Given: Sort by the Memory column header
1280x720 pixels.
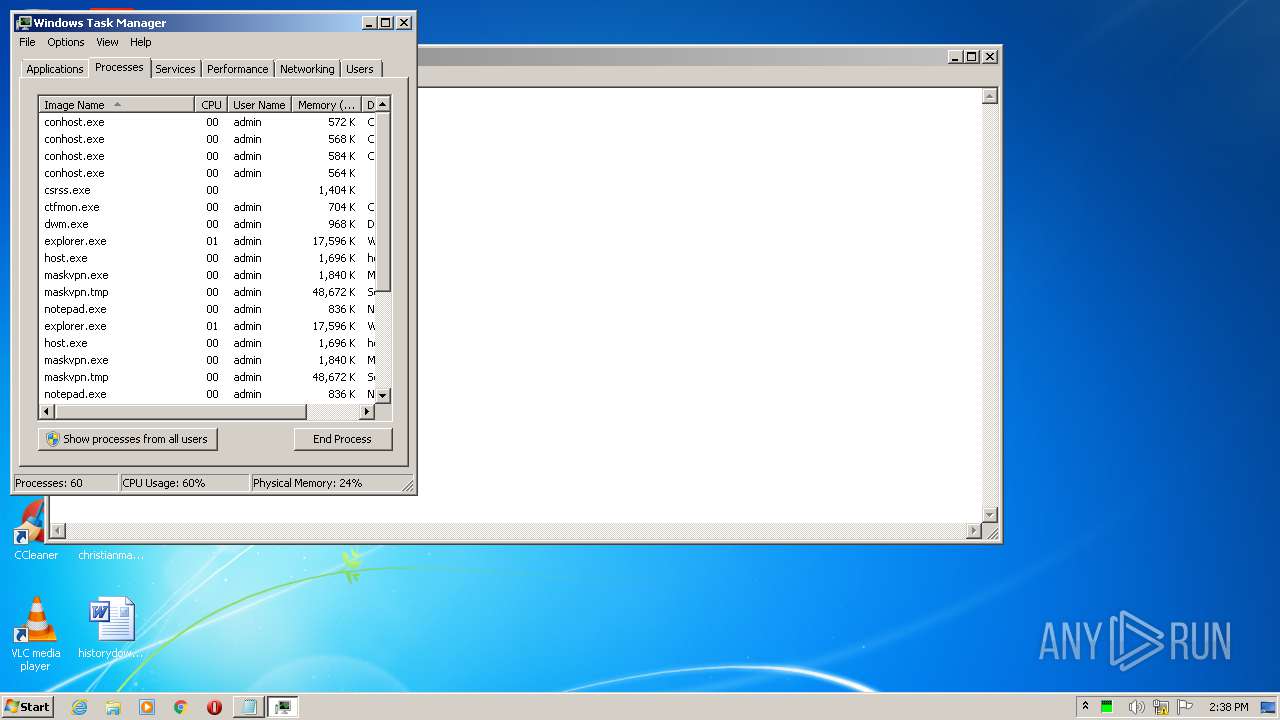Looking at the screenshot, I should coord(326,105).
